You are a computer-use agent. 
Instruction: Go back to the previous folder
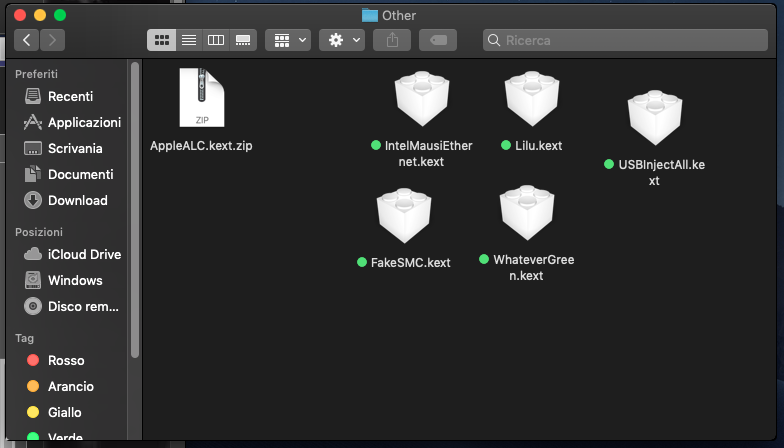pyautogui.click(x=27, y=40)
